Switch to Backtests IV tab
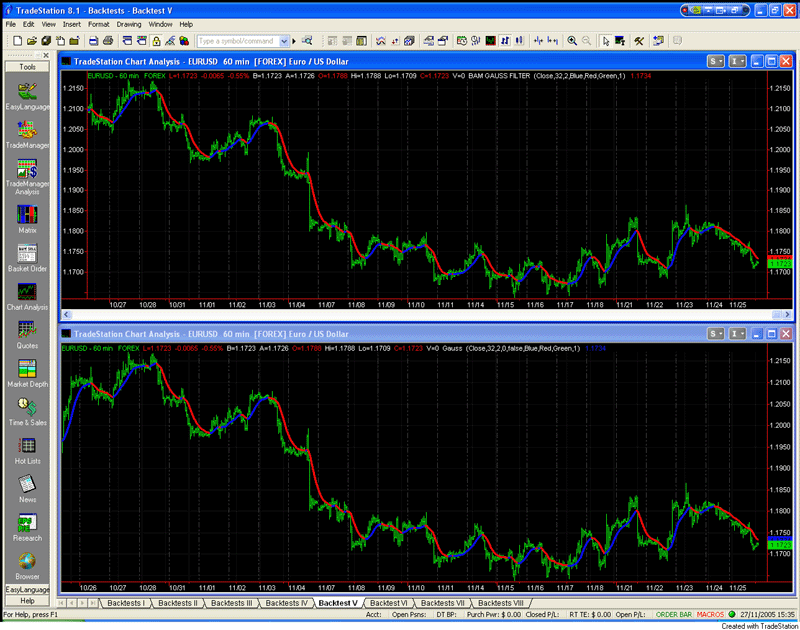The height and width of the screenshot is (630, 800). [x=287, y=602]
